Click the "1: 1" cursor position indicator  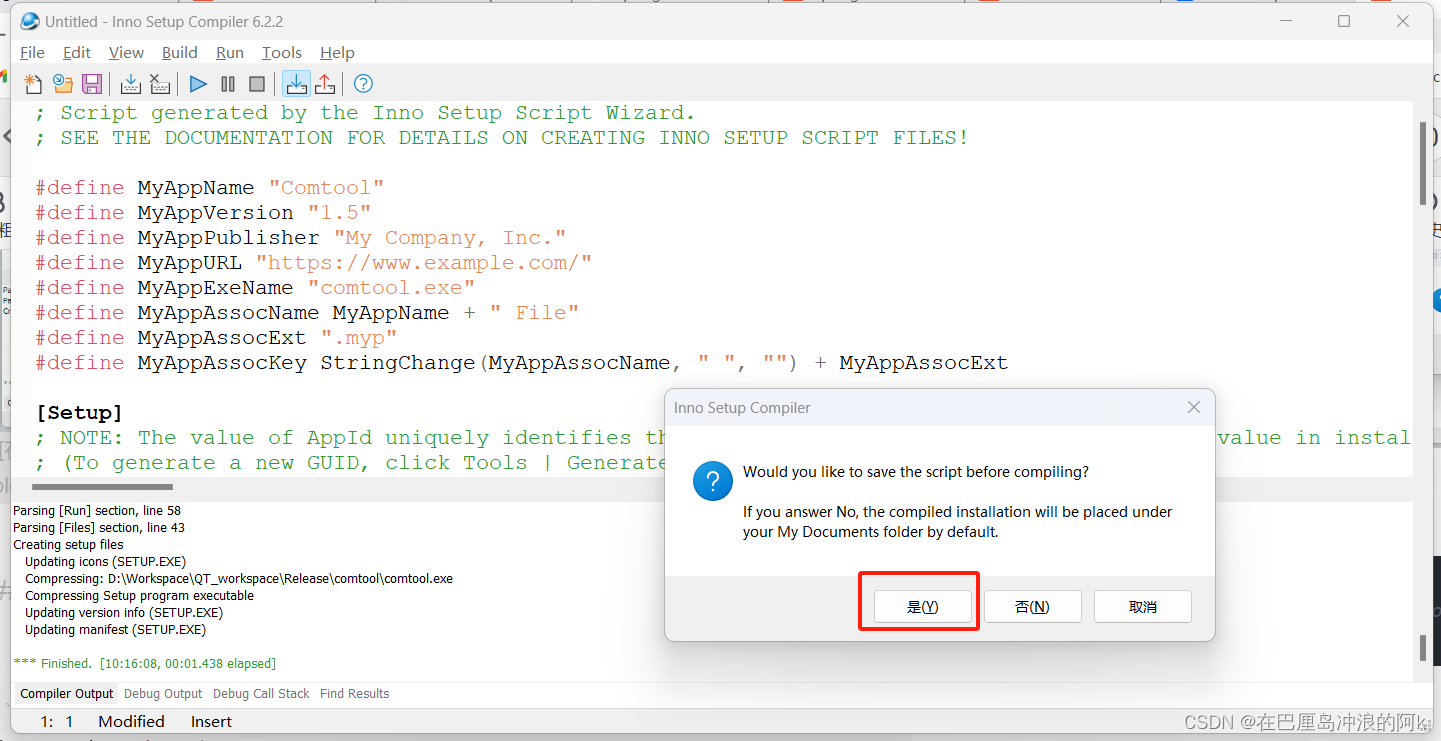tap(57, 721)
